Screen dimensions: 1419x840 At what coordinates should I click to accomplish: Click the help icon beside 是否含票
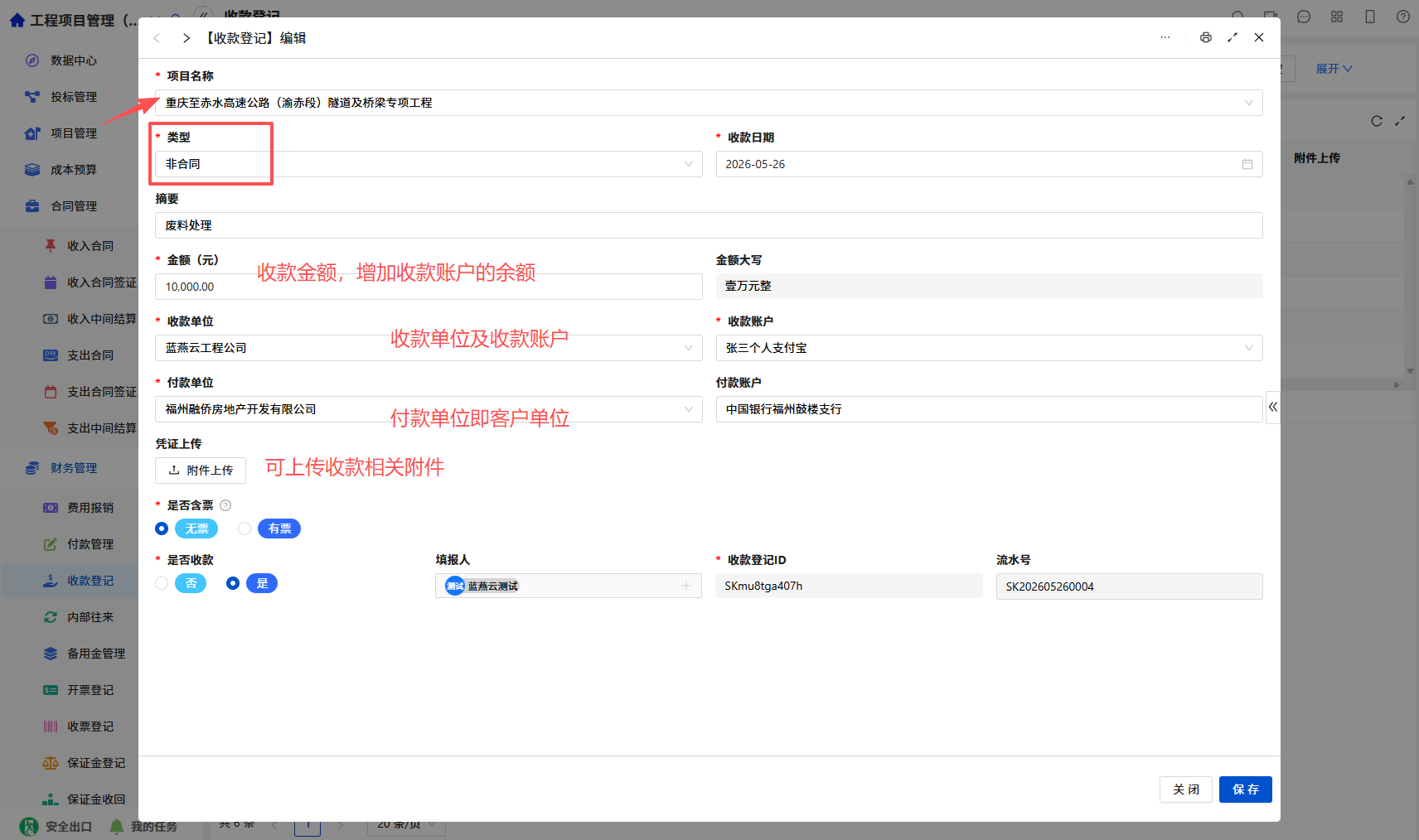coord(225,505)
